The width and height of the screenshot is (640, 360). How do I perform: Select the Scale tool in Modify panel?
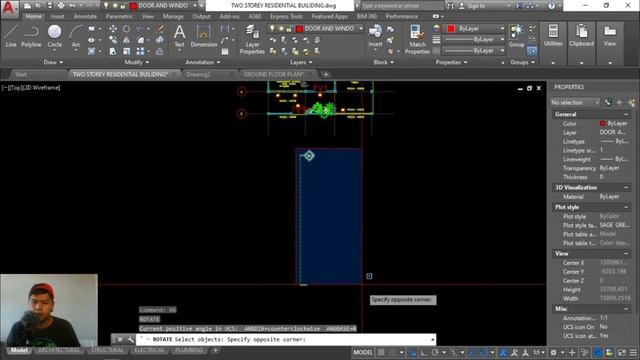point(127,51)
